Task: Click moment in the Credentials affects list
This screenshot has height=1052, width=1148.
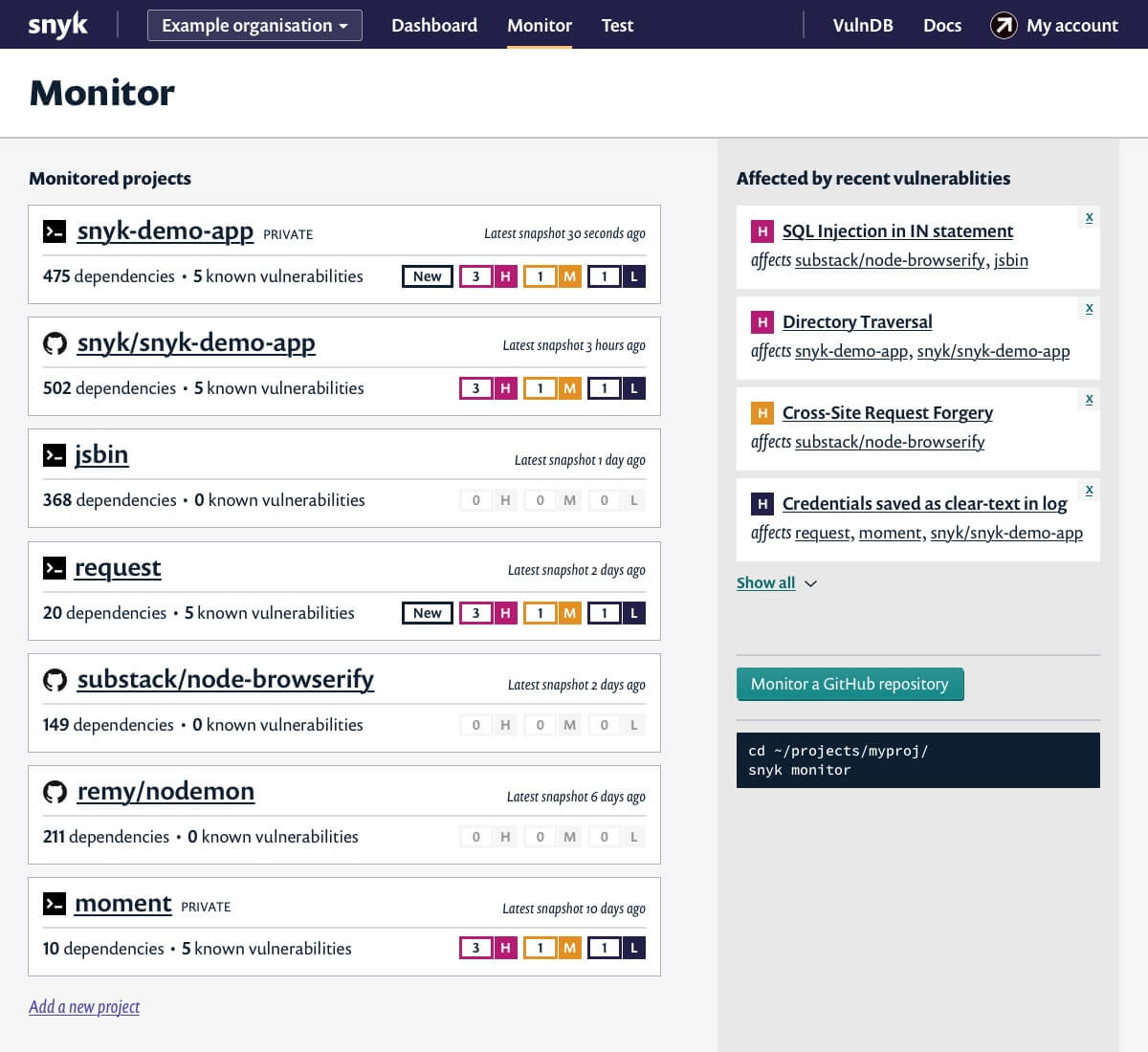Action: pos(891,533)
